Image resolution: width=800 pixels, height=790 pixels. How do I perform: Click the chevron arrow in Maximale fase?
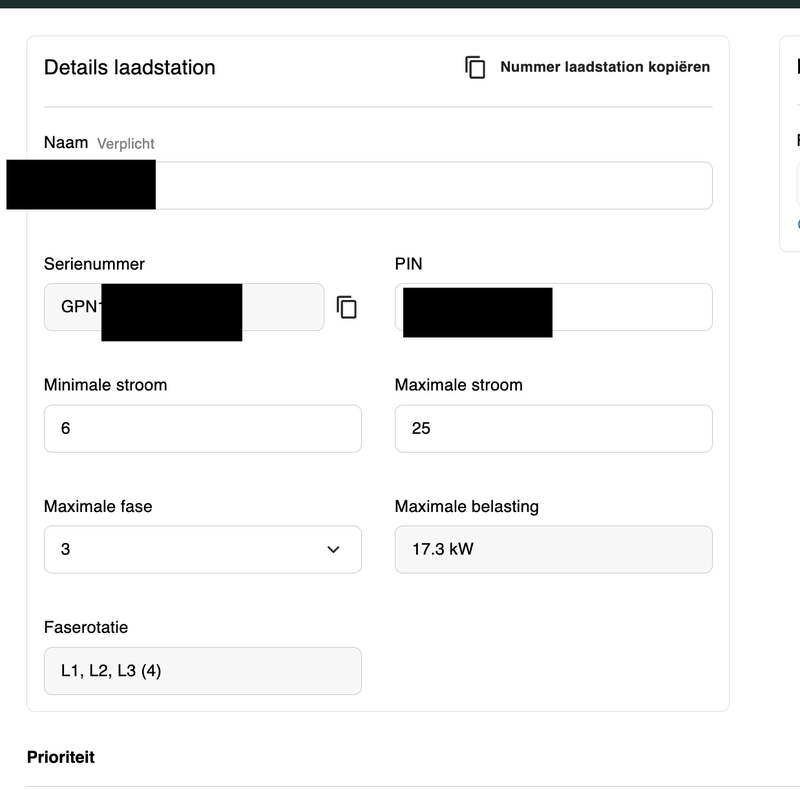click(333, 550)
